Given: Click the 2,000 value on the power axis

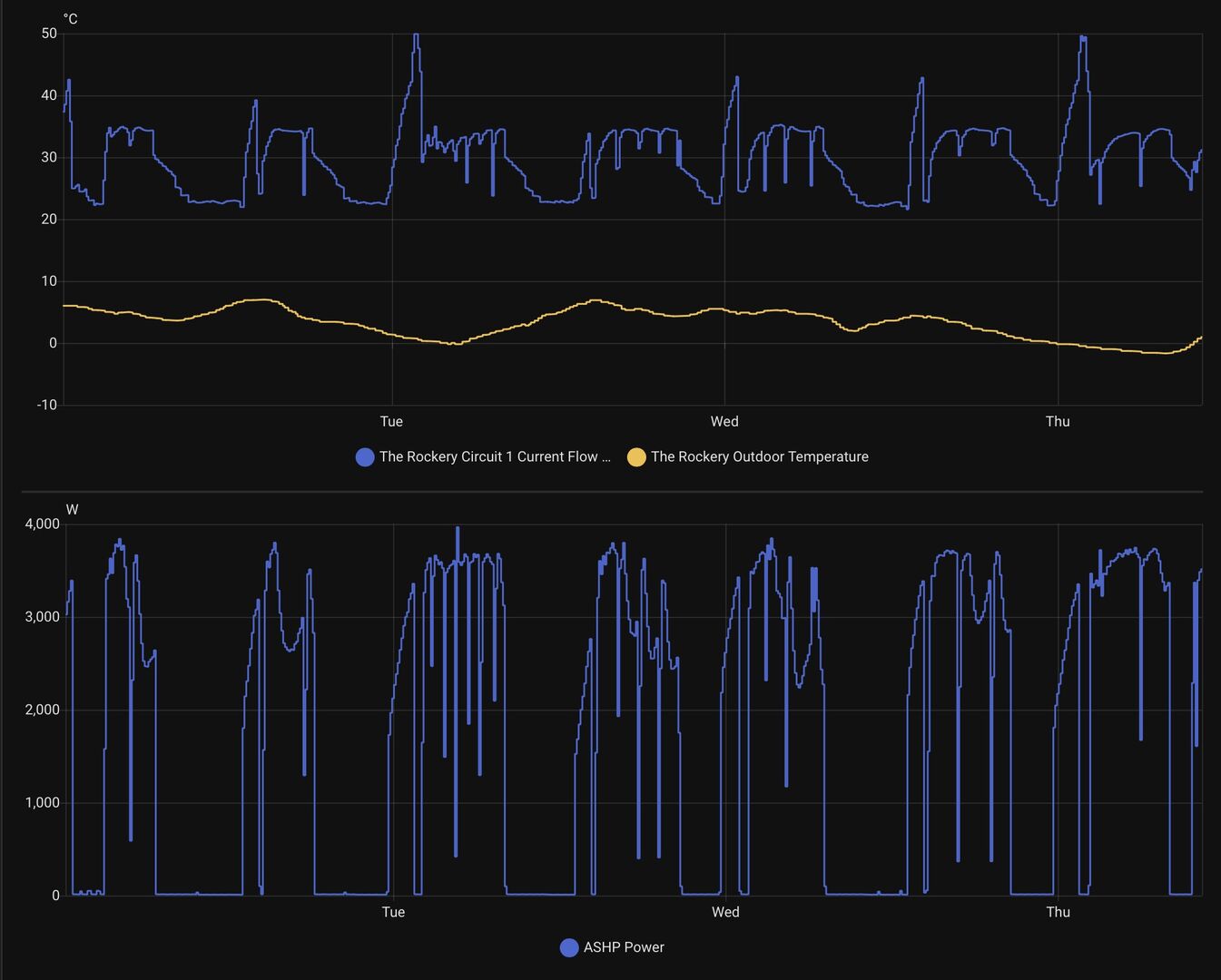Looking at the screenshot, I should [x=43, y=710].
